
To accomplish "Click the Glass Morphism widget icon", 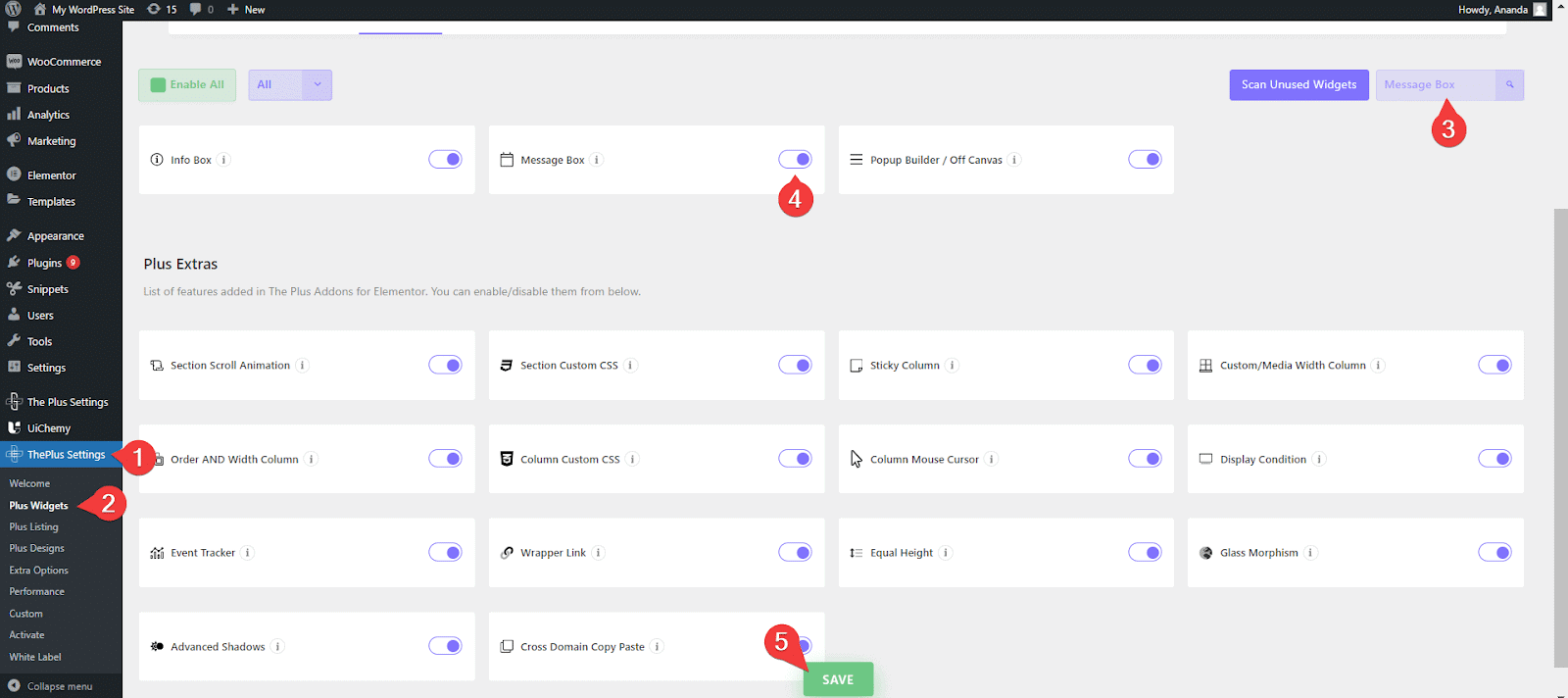I will [x=1205, y=553].
